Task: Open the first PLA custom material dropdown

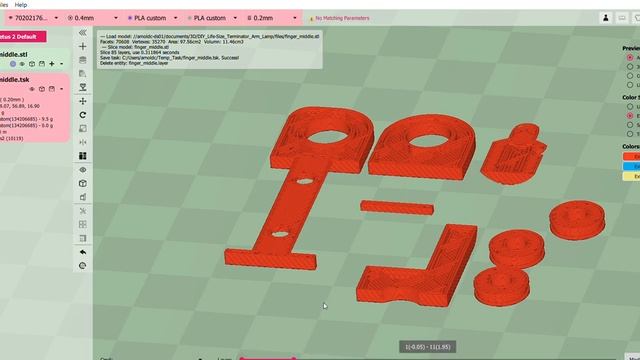Action: pos(152,18)
